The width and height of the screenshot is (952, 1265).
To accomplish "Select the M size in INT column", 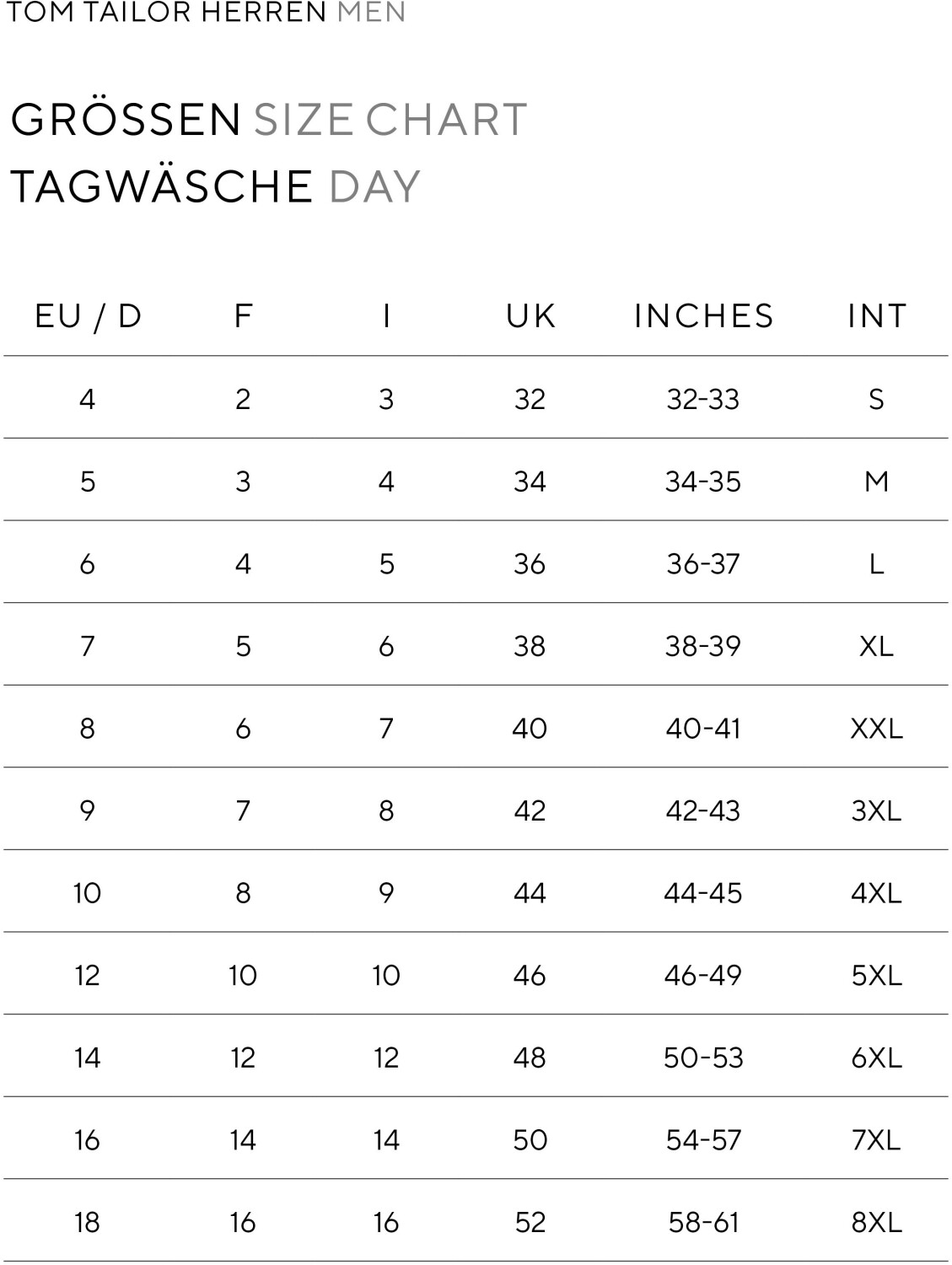I will (876, 482).
